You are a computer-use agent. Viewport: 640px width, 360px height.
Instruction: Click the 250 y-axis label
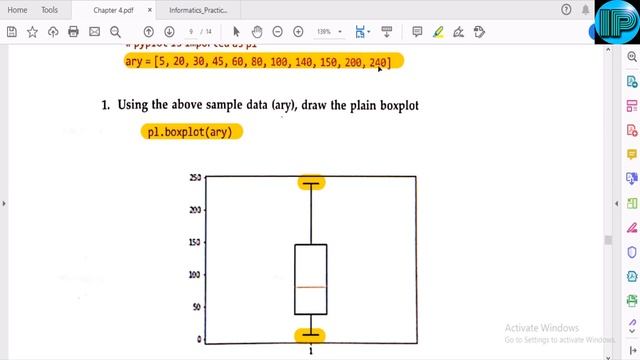tap(195, 178)
